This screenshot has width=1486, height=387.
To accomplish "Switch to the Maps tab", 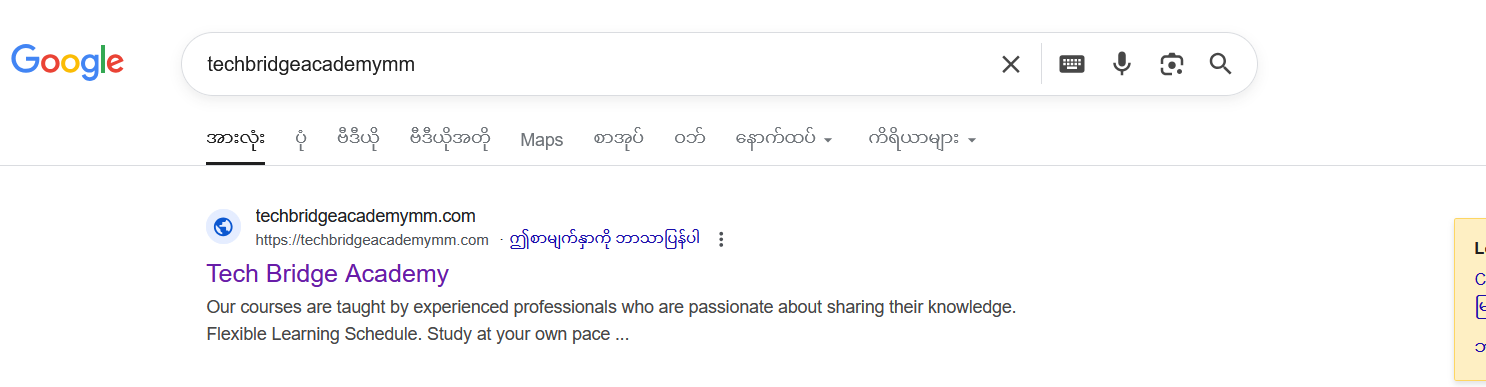I will pyautogui.click(x=542, y=140).
